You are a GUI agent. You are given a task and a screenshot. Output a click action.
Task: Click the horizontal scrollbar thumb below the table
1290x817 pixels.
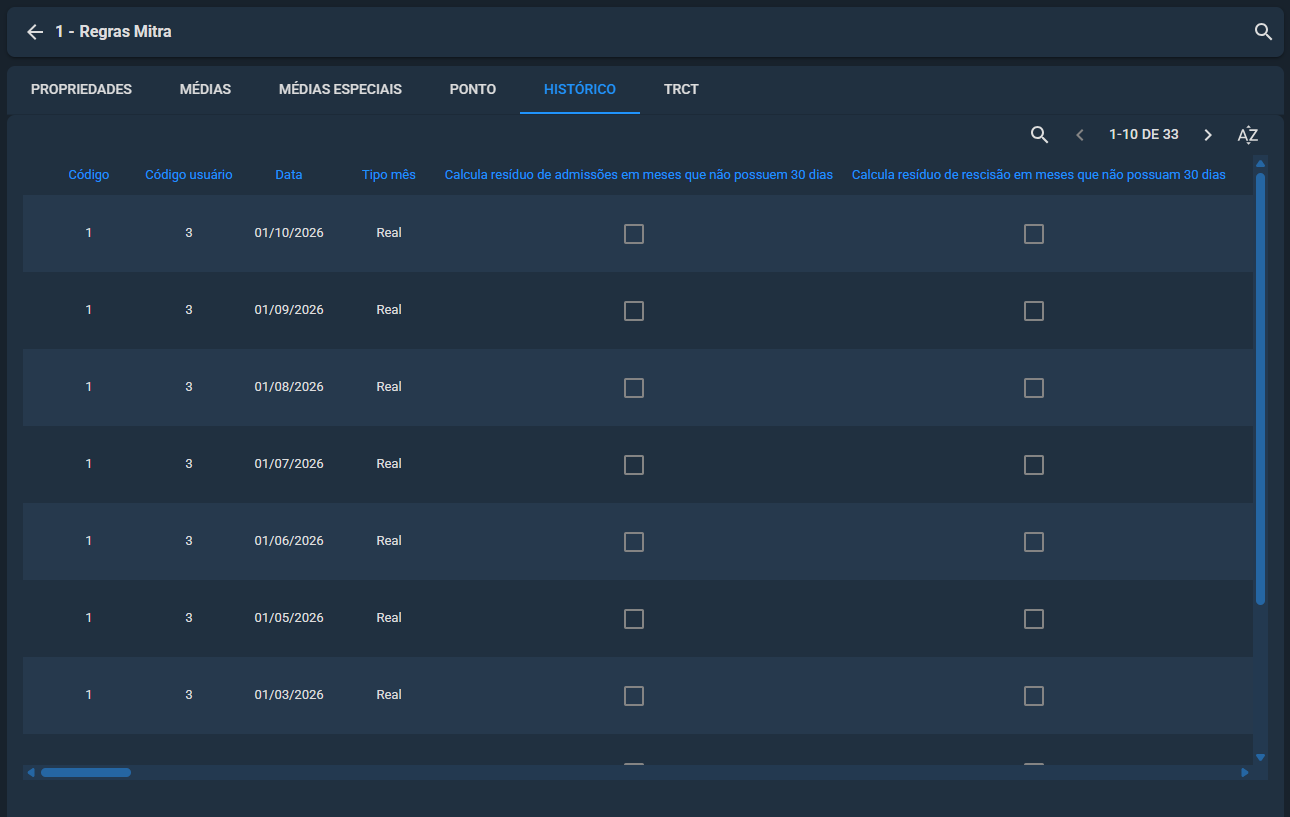pyautogui.click(x=86, y=772)
